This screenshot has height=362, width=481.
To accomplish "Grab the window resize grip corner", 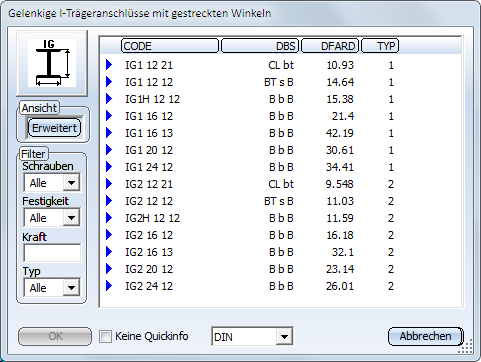I will tap(466, 347).
